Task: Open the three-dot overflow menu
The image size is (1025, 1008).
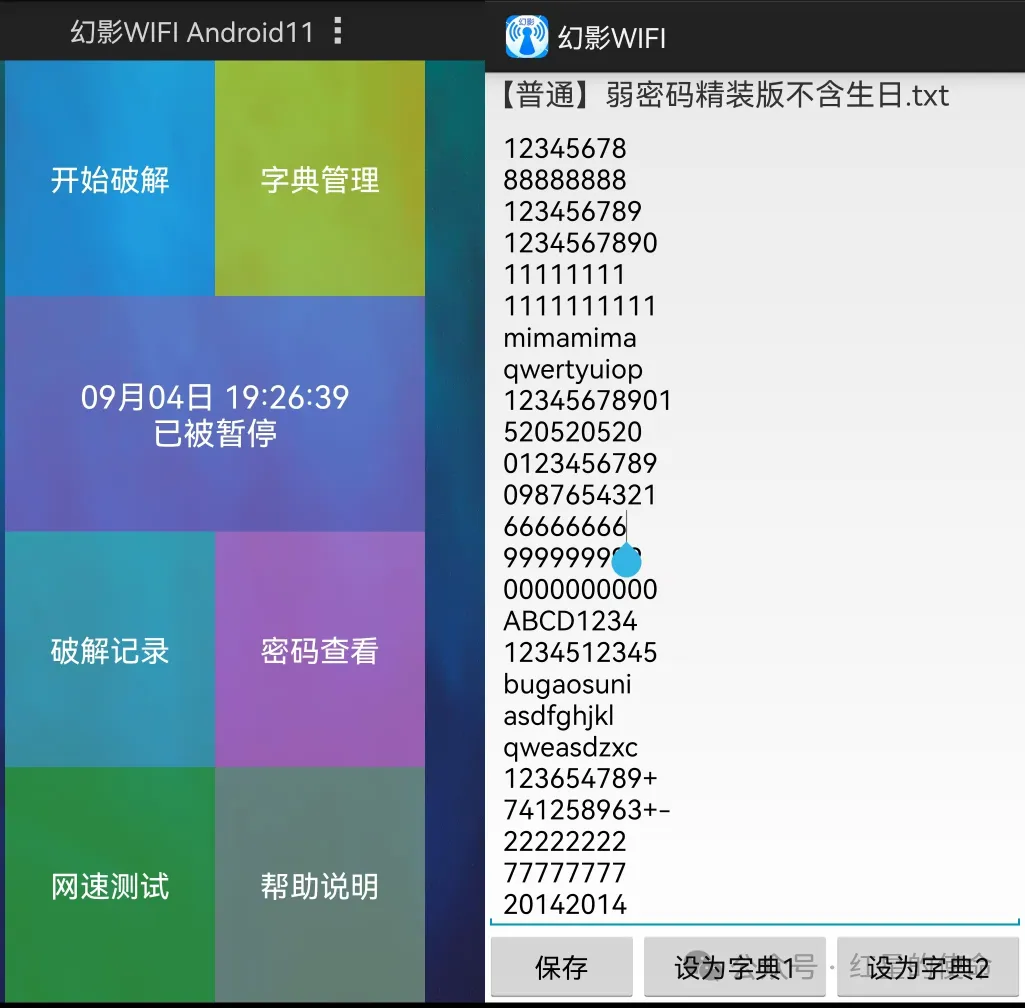Action: 337,31
